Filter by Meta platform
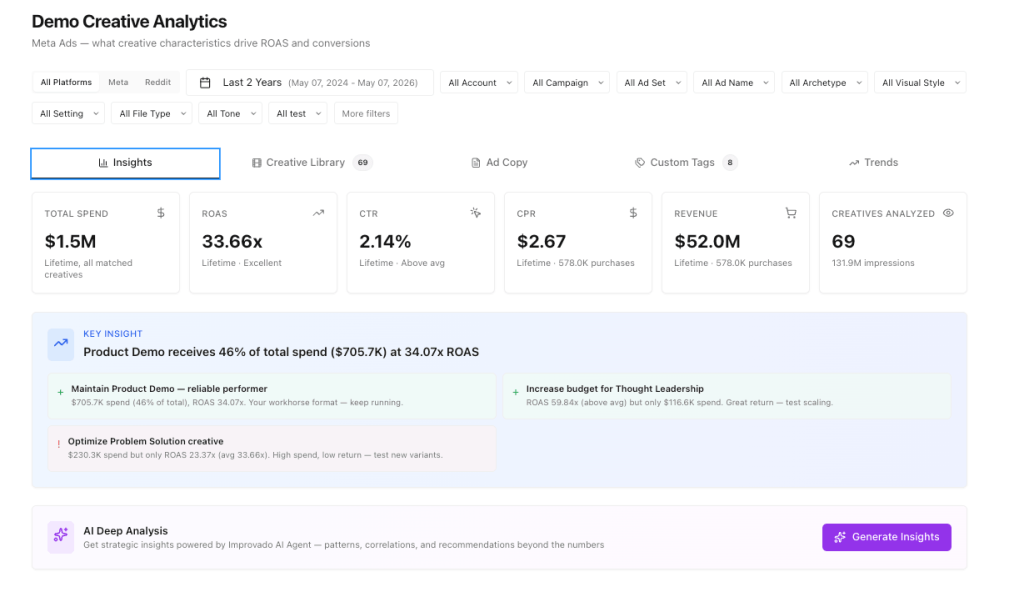 pos(118,82)
